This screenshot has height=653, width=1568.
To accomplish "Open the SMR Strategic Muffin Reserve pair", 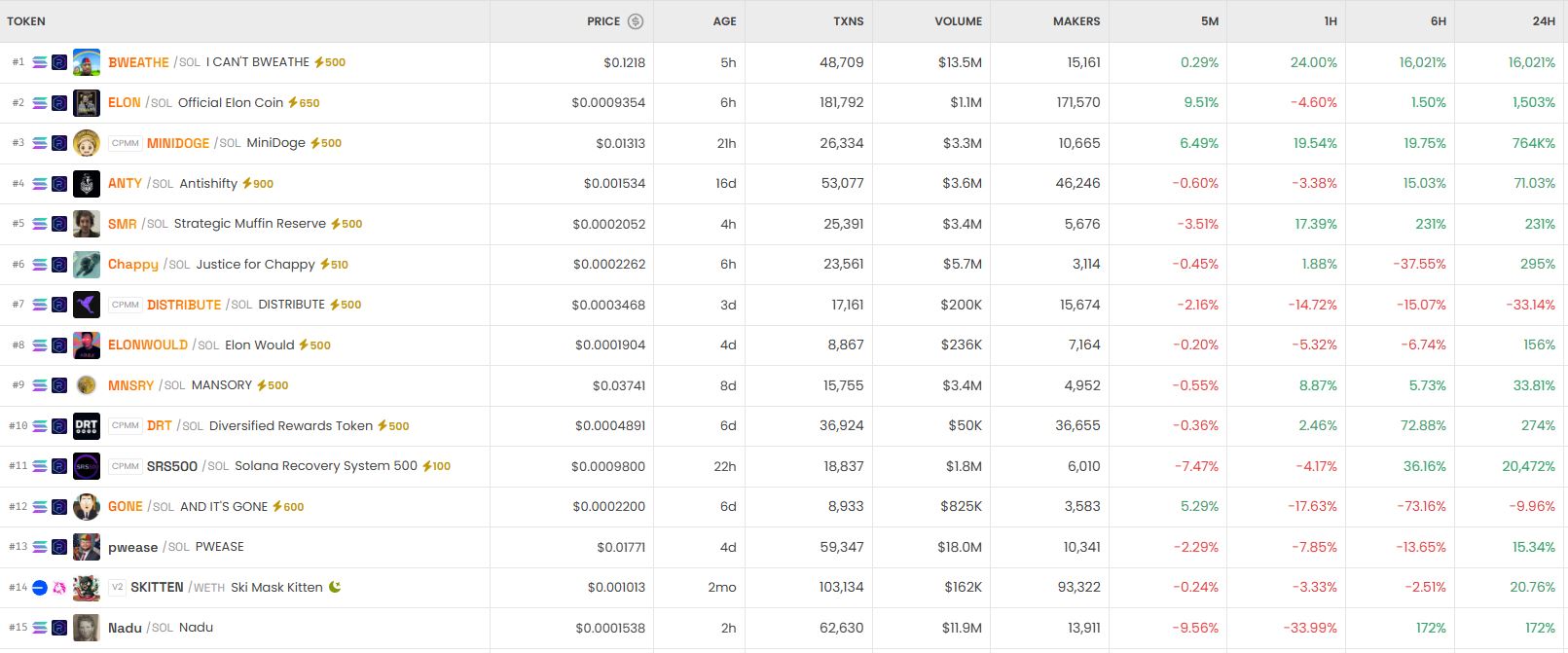I will [x=217, y=224].
